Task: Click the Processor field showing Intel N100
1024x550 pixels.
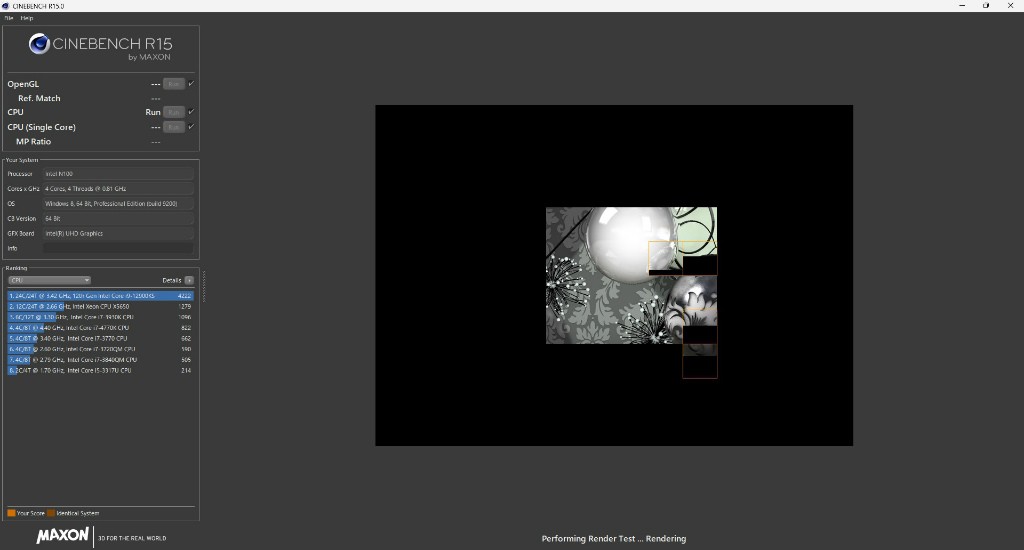Action: (x=118, y=174)
